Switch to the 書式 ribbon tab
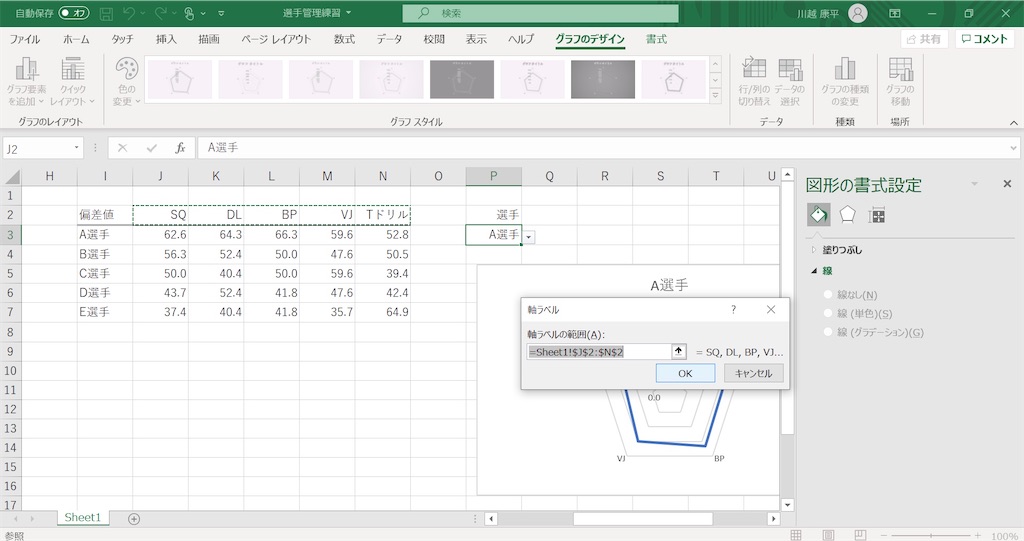The width and height of the screenshot is (1024, 541). click(656, 39)
